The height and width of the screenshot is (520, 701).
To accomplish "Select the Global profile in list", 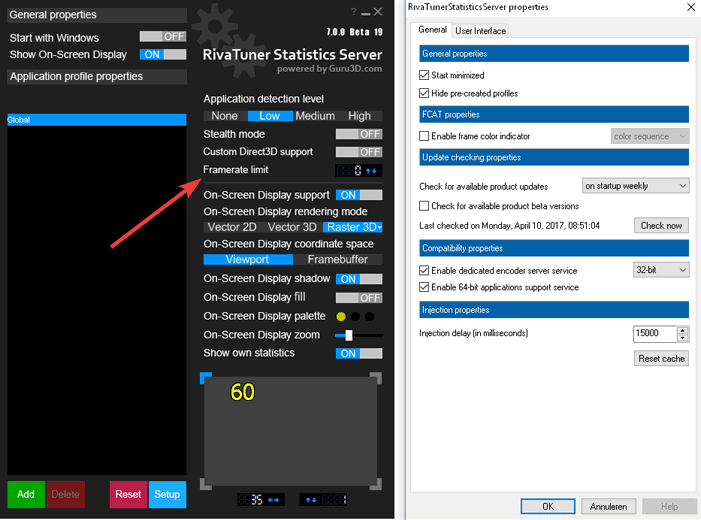I will pos(97,120).
